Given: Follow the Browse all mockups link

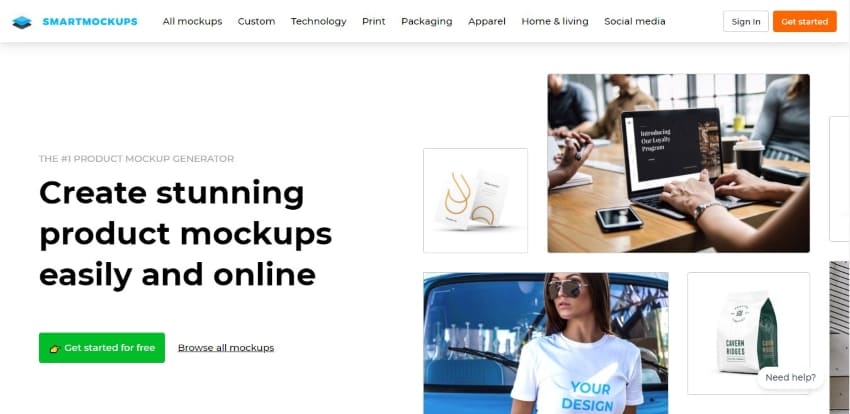Looking at the screenshot, I should click(226, 348).
